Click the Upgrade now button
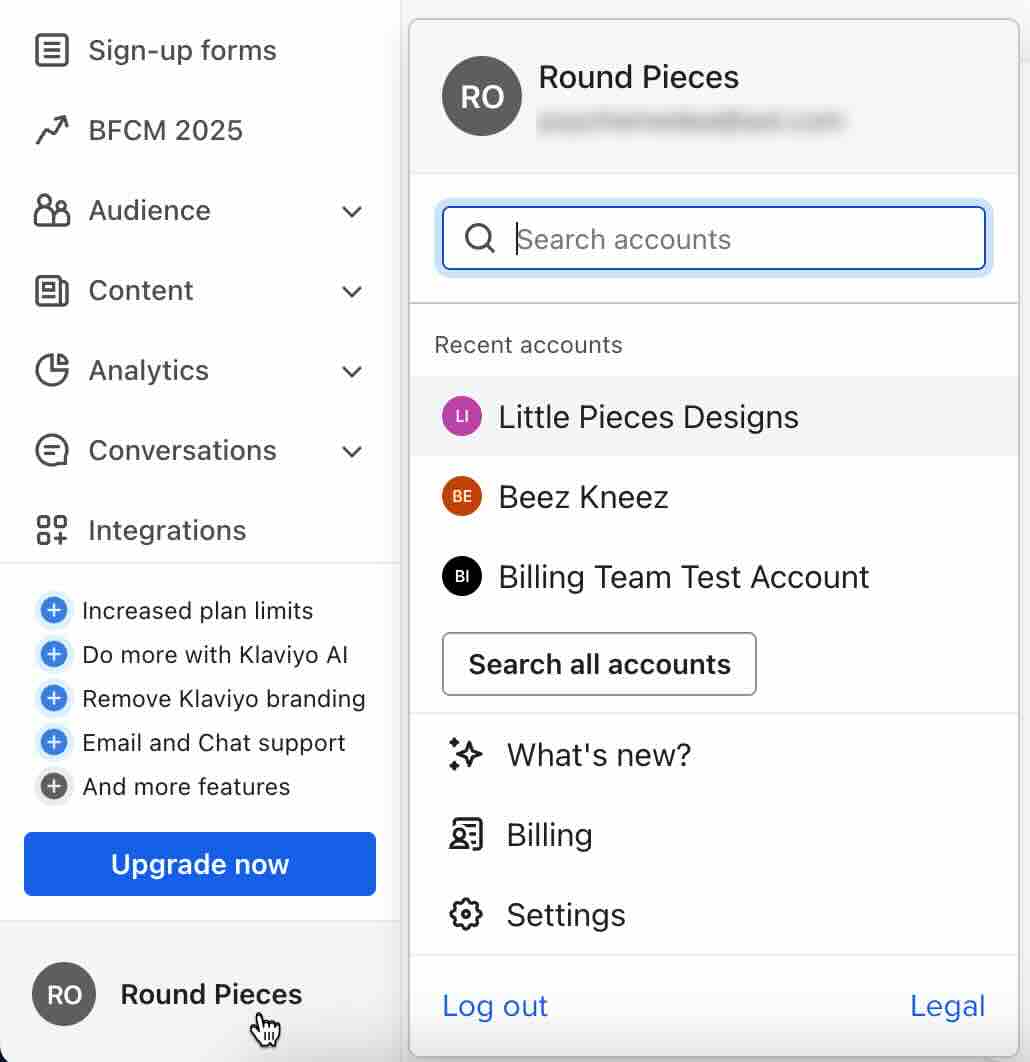Screen dimensions: 1030x1062 (x=199, y=864)
